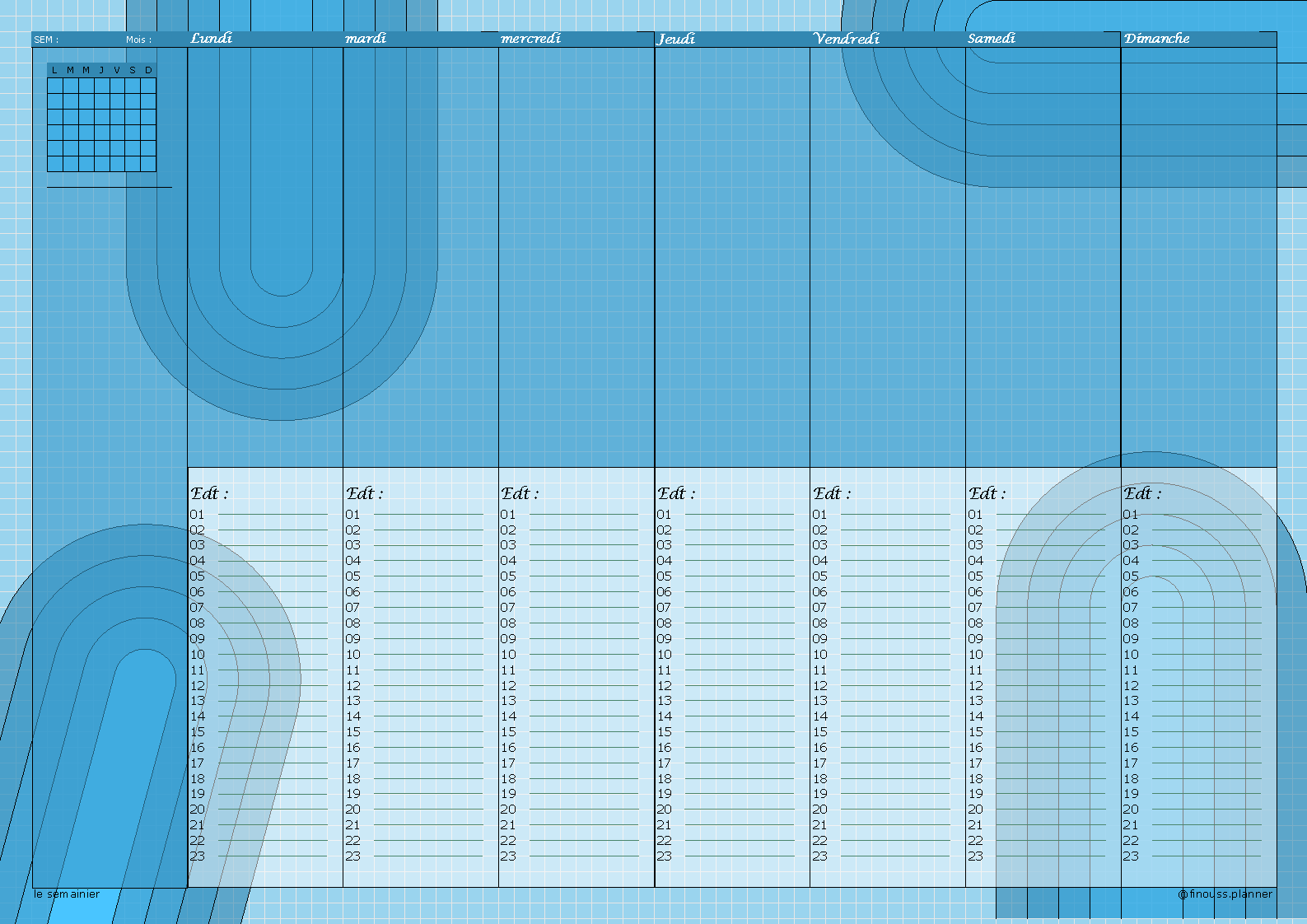The width and height of the screenshot is (1307, 924).
Task: Click the mardi column header
Action: [366, 39]
